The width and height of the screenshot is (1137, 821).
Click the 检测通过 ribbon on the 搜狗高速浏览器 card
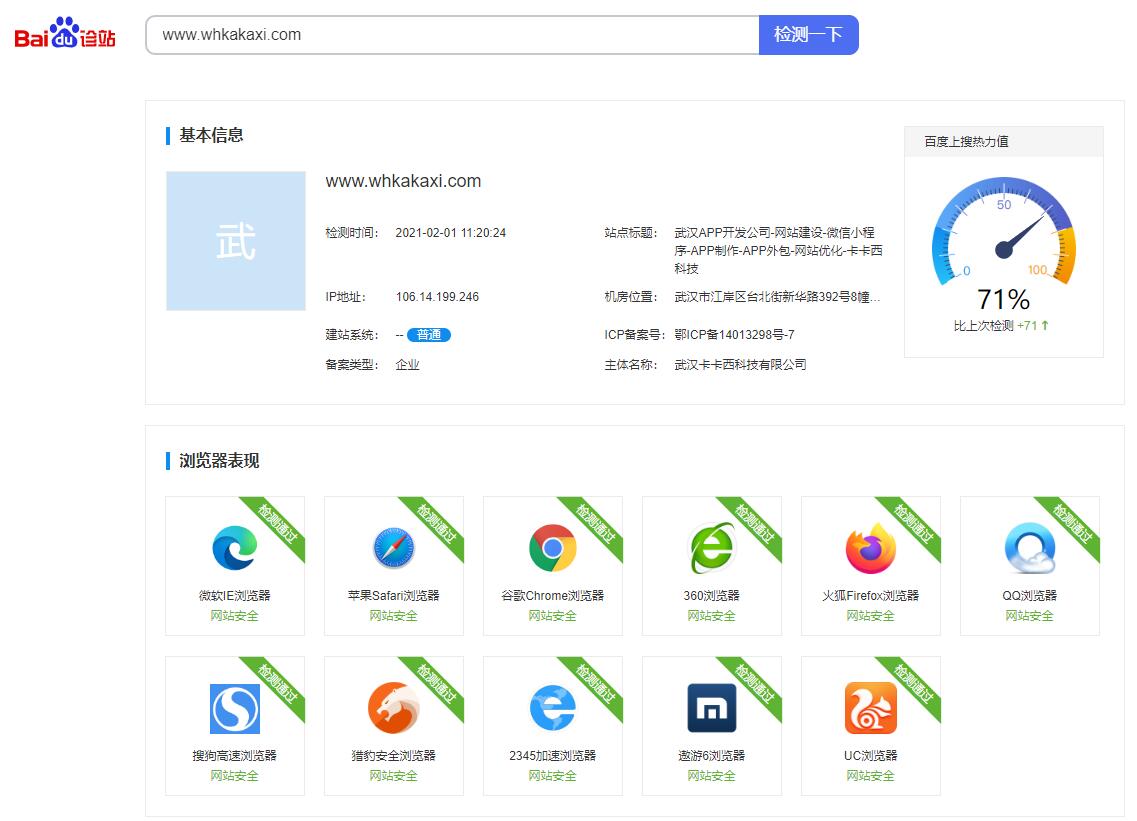pos(278,684)
